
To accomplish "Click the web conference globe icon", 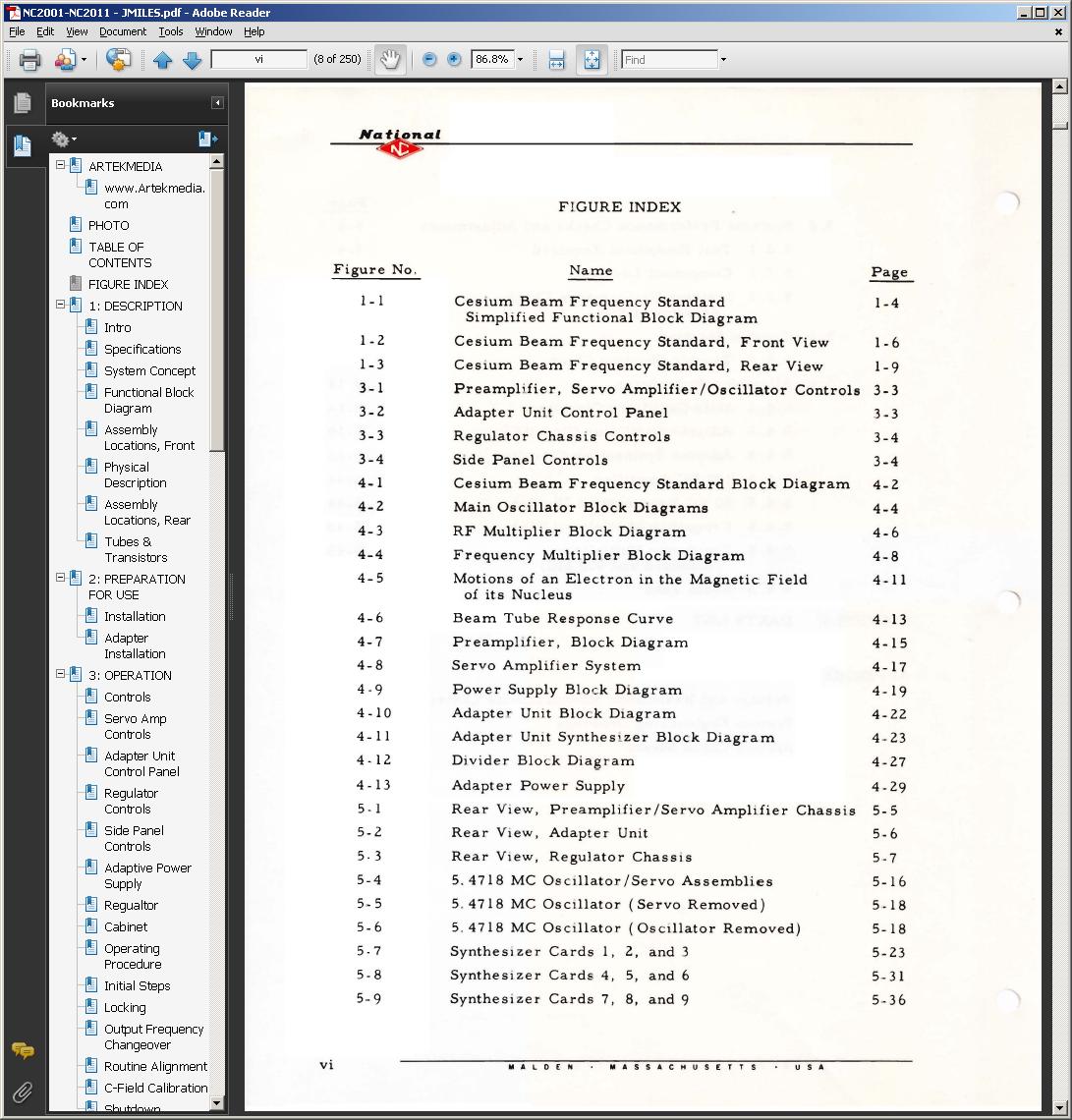I will pyautogui.click(x=119, y=60).
